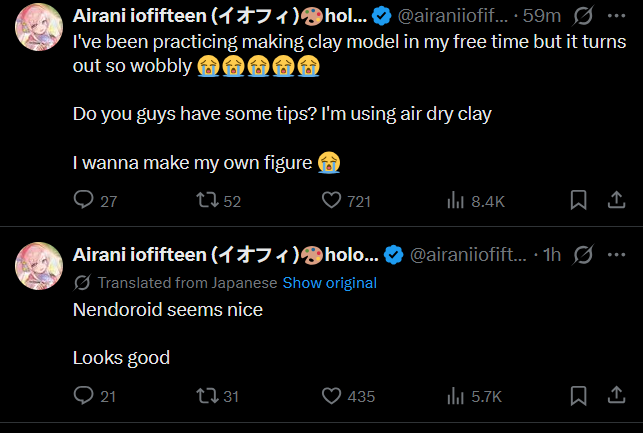Click Show original link
Image resolution: width=643 pixels, height=433 pixels.
[330, 283]
